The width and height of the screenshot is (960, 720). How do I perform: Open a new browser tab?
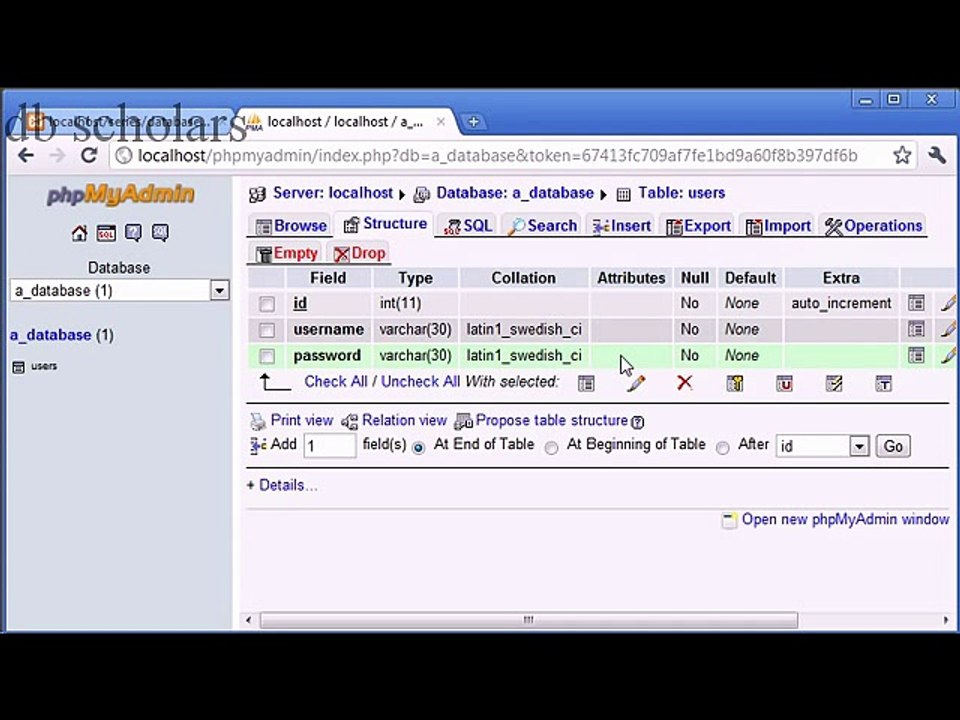point(473,122)
